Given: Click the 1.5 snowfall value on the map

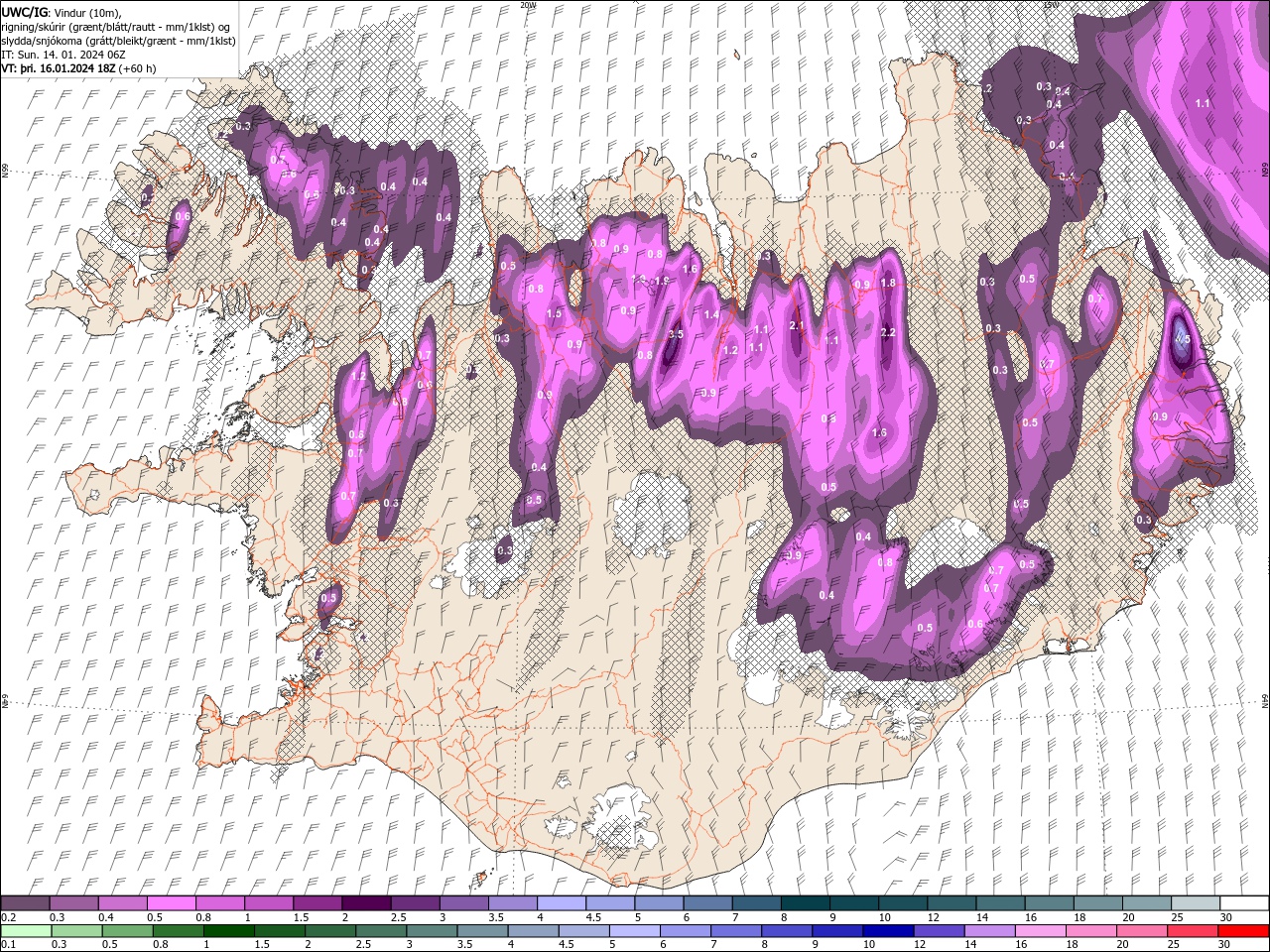Looking at the screenshot, I should 554,312.
